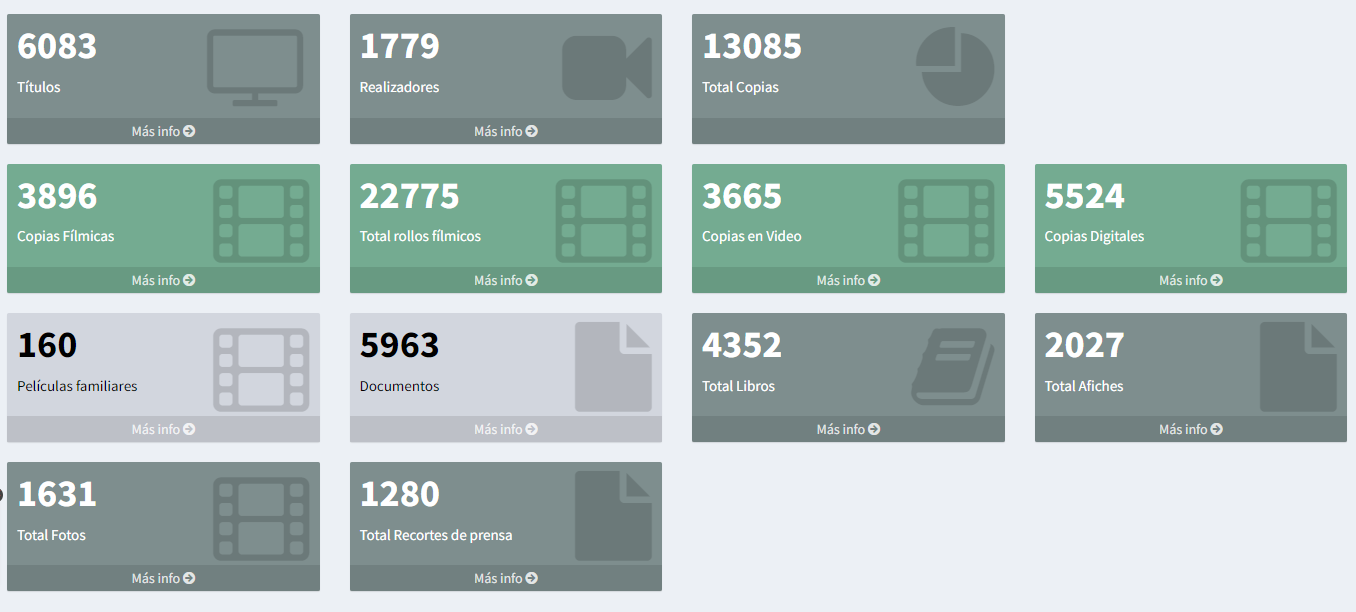The image size is (1356, 612).
Task: View Más info for Total rollos fílmicos
Action: click(505, 280)
